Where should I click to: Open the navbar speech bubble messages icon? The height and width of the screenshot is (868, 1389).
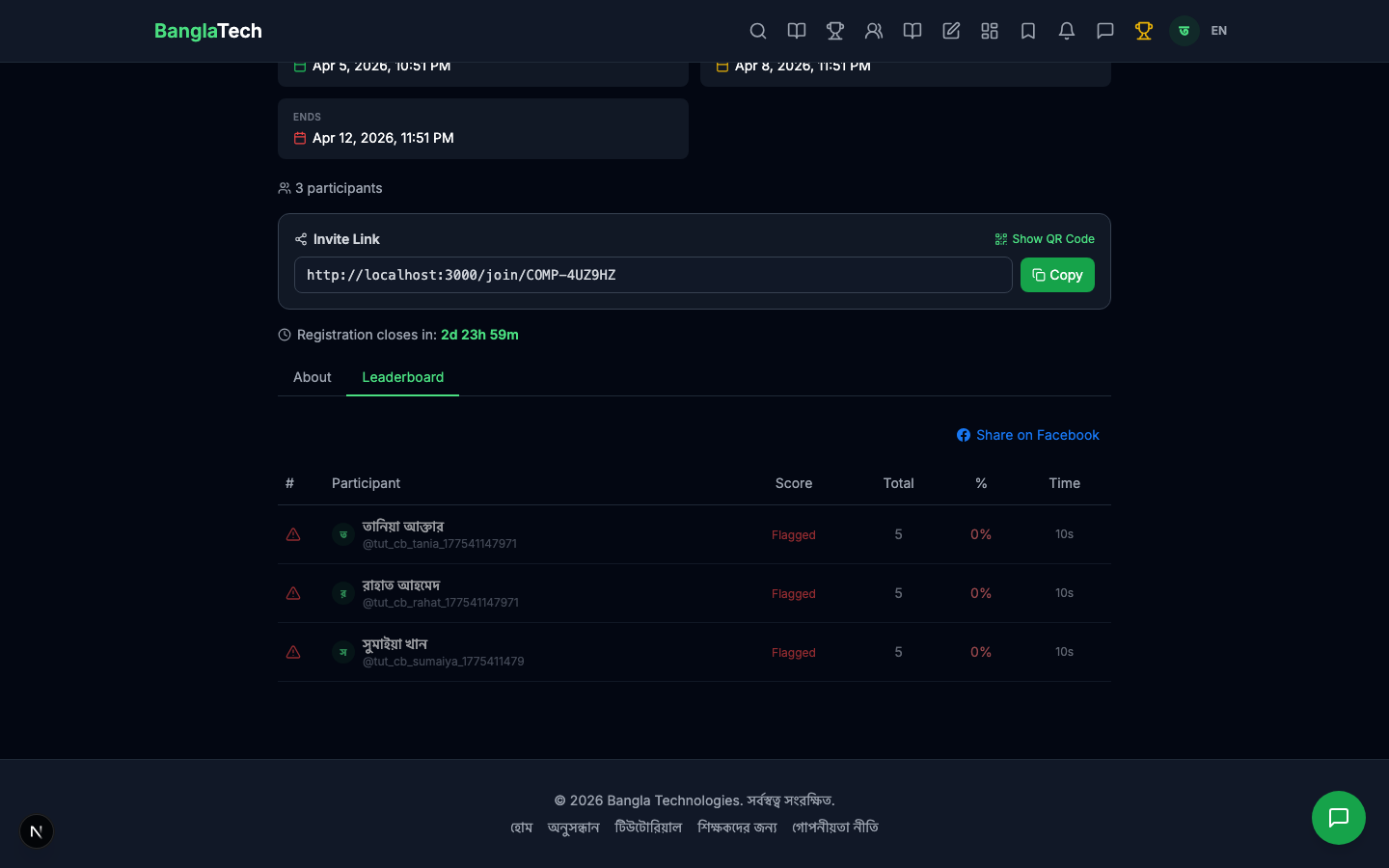tap(1105, 31)
